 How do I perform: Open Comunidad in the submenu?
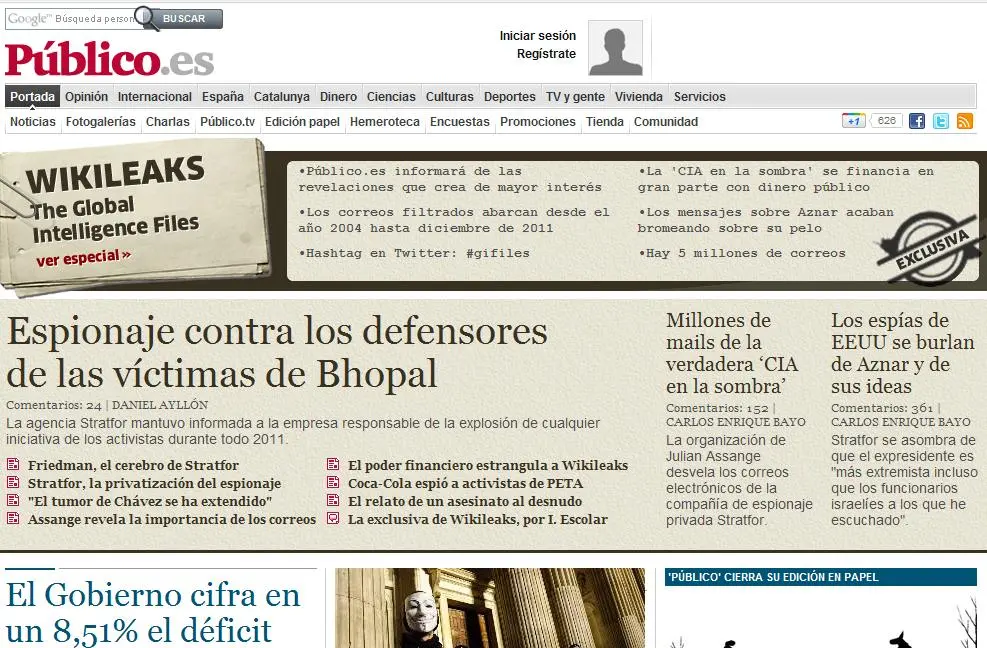tap(665, 122)
